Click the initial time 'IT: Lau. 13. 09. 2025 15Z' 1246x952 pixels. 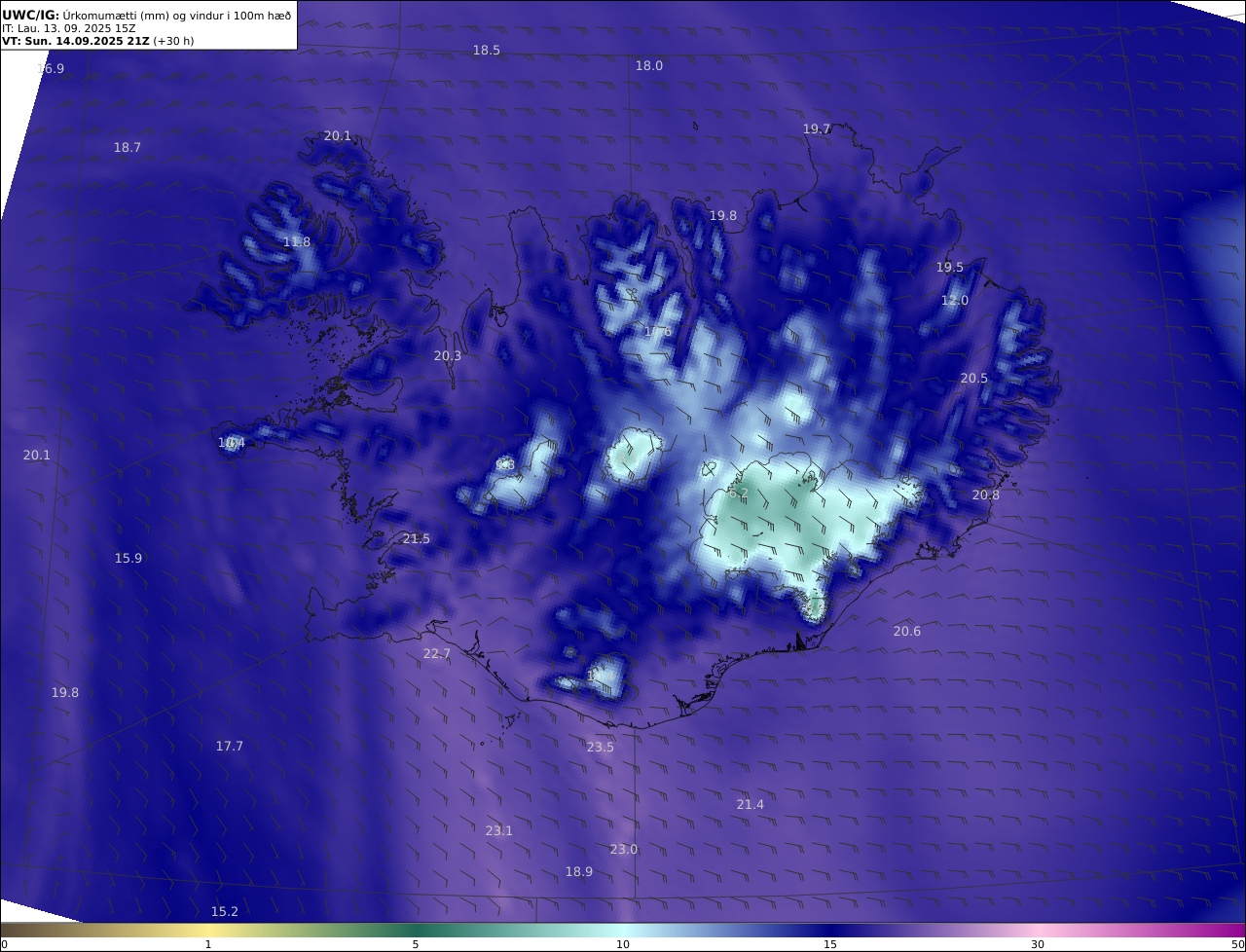pyautogui.click(x=68, y=29)
